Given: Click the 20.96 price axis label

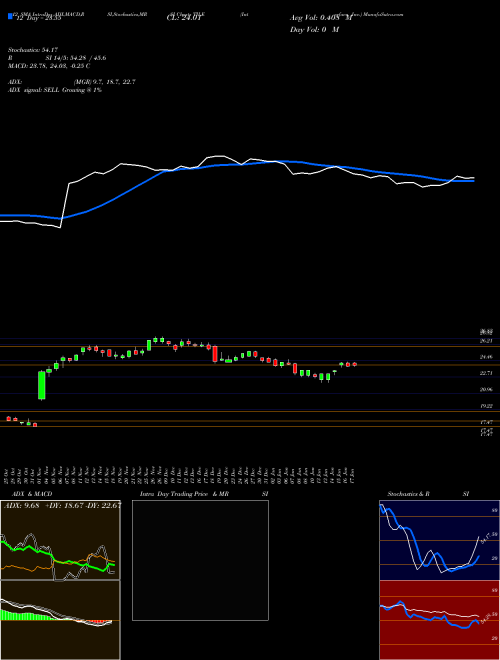Looking at the screenshot, I should 486,389.
